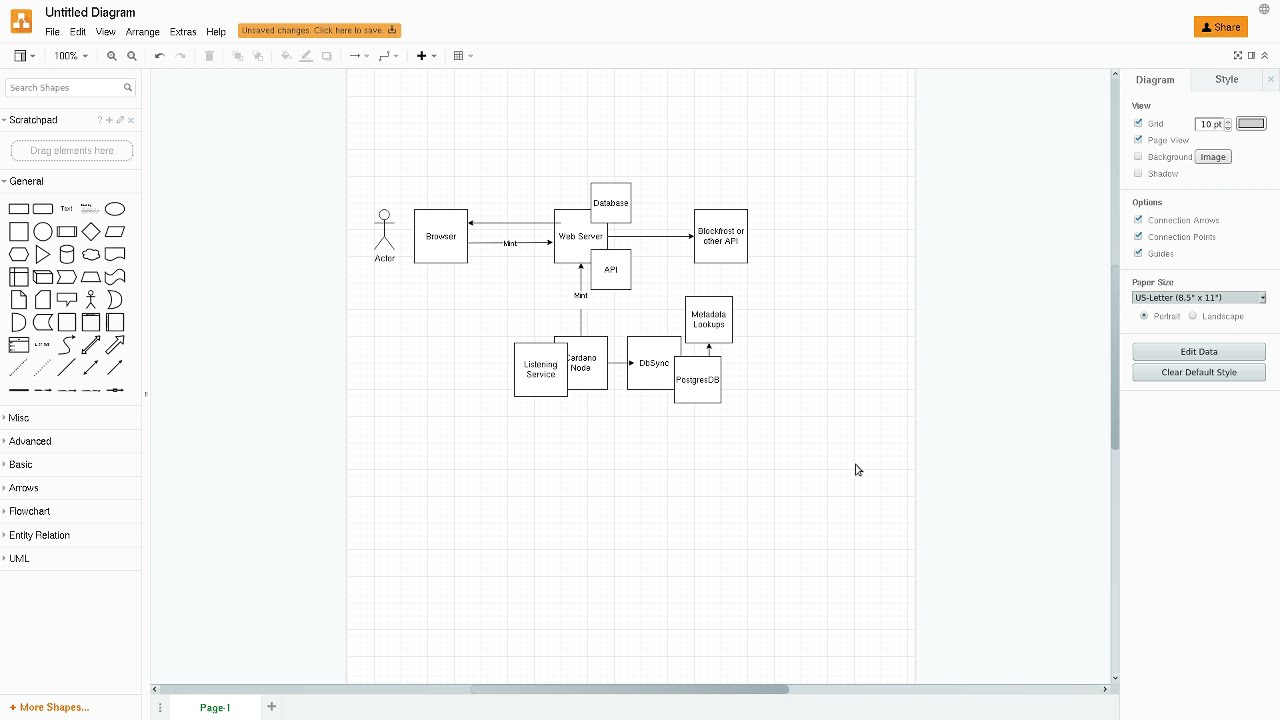
Task: Open the View menu
Action: [x=105, y=32]
